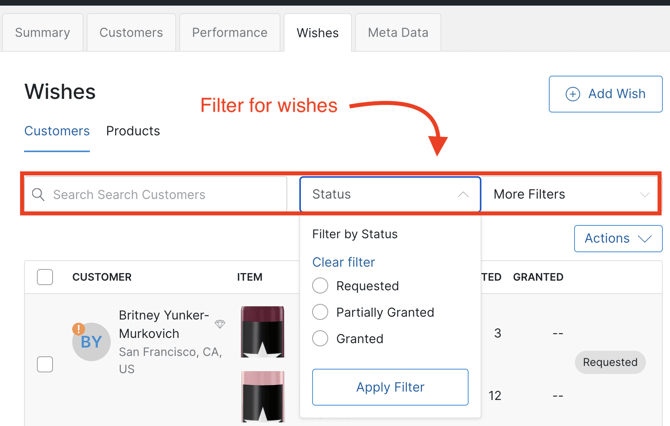Click the orange alert badge on avatar
Image resolution: width=670 pixels, height=426 pixels.
(78, 329)
